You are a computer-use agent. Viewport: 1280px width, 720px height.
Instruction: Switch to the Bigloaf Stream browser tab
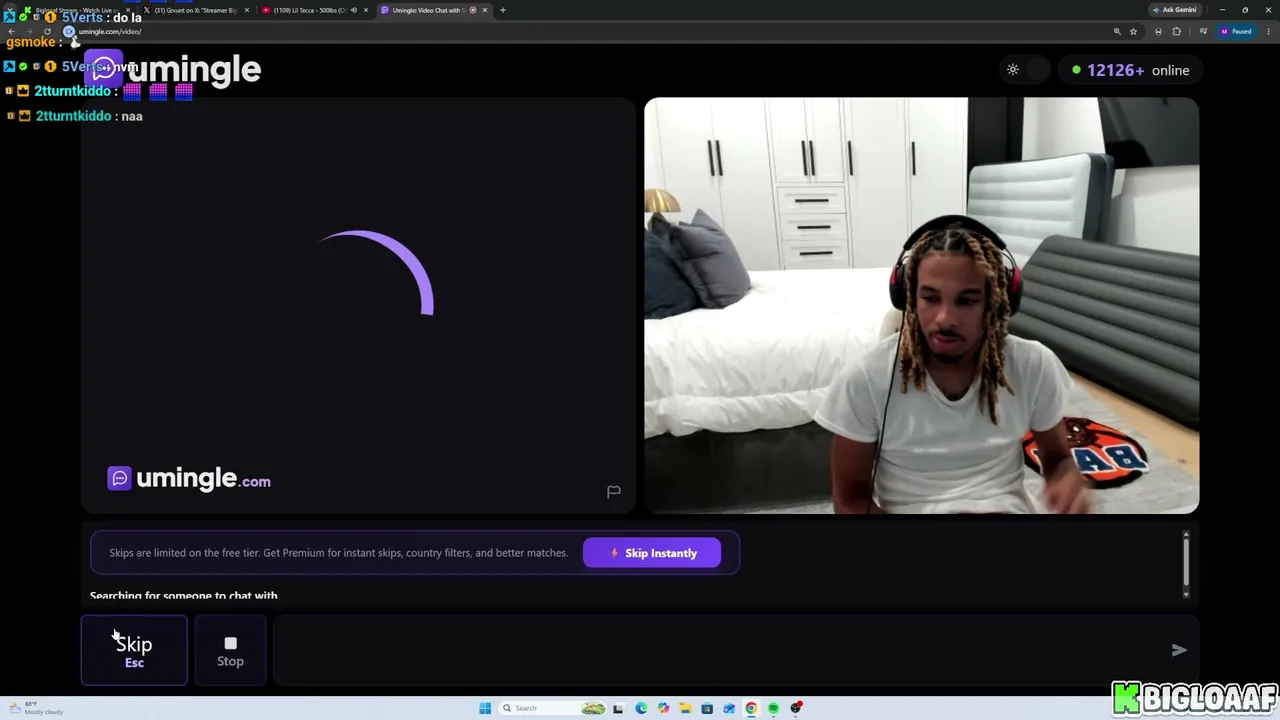78,10
